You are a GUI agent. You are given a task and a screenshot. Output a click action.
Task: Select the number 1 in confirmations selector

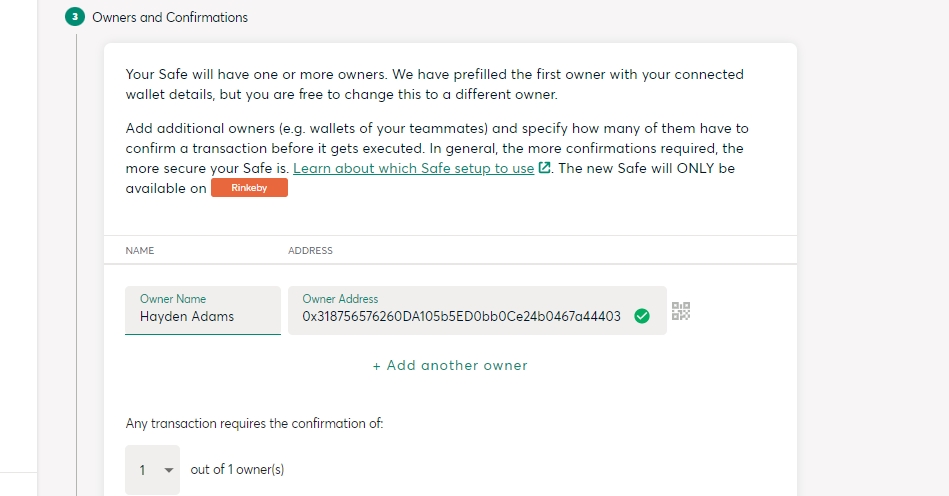point(143,470)
